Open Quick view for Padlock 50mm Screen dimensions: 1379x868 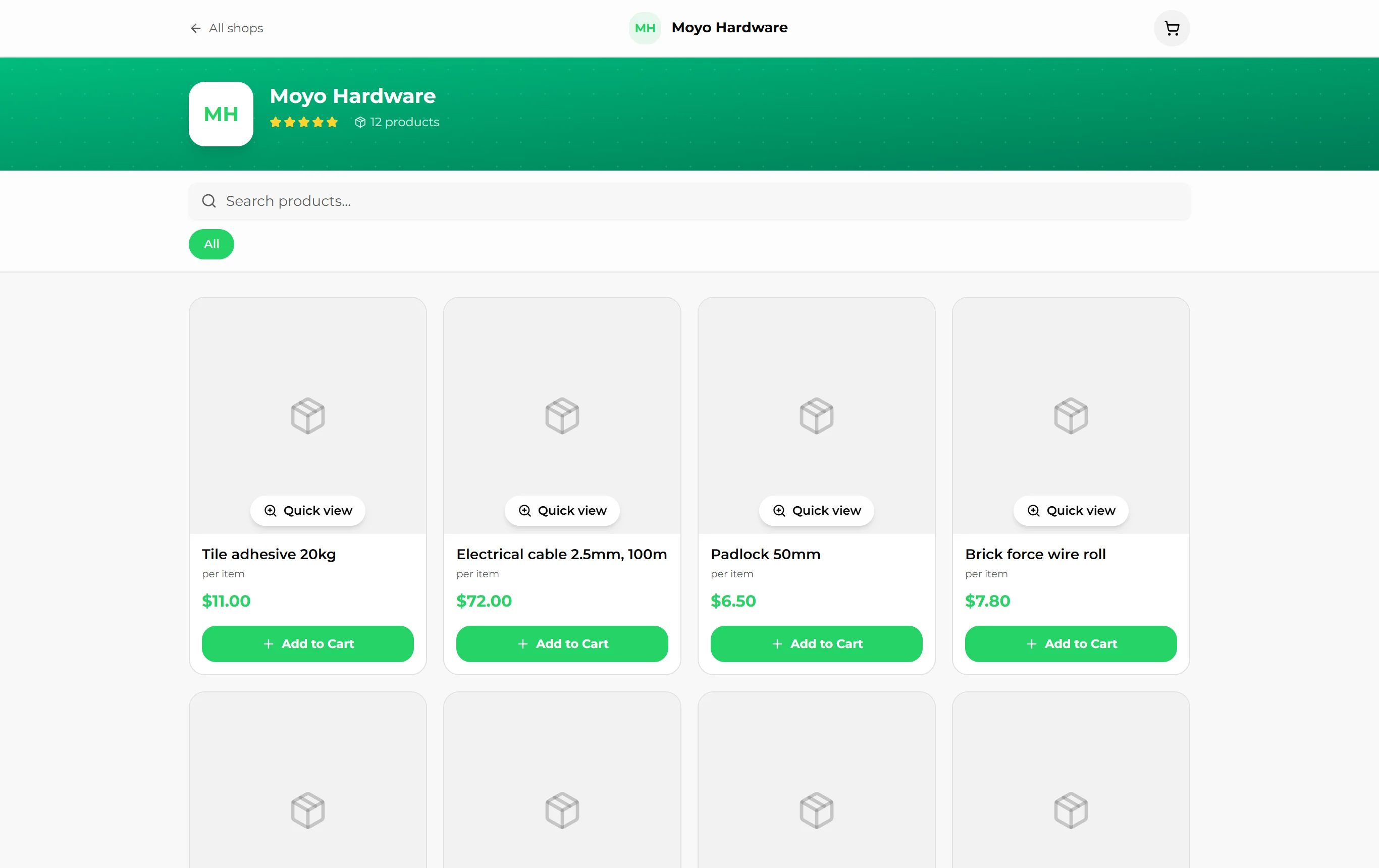pos(816,511)
